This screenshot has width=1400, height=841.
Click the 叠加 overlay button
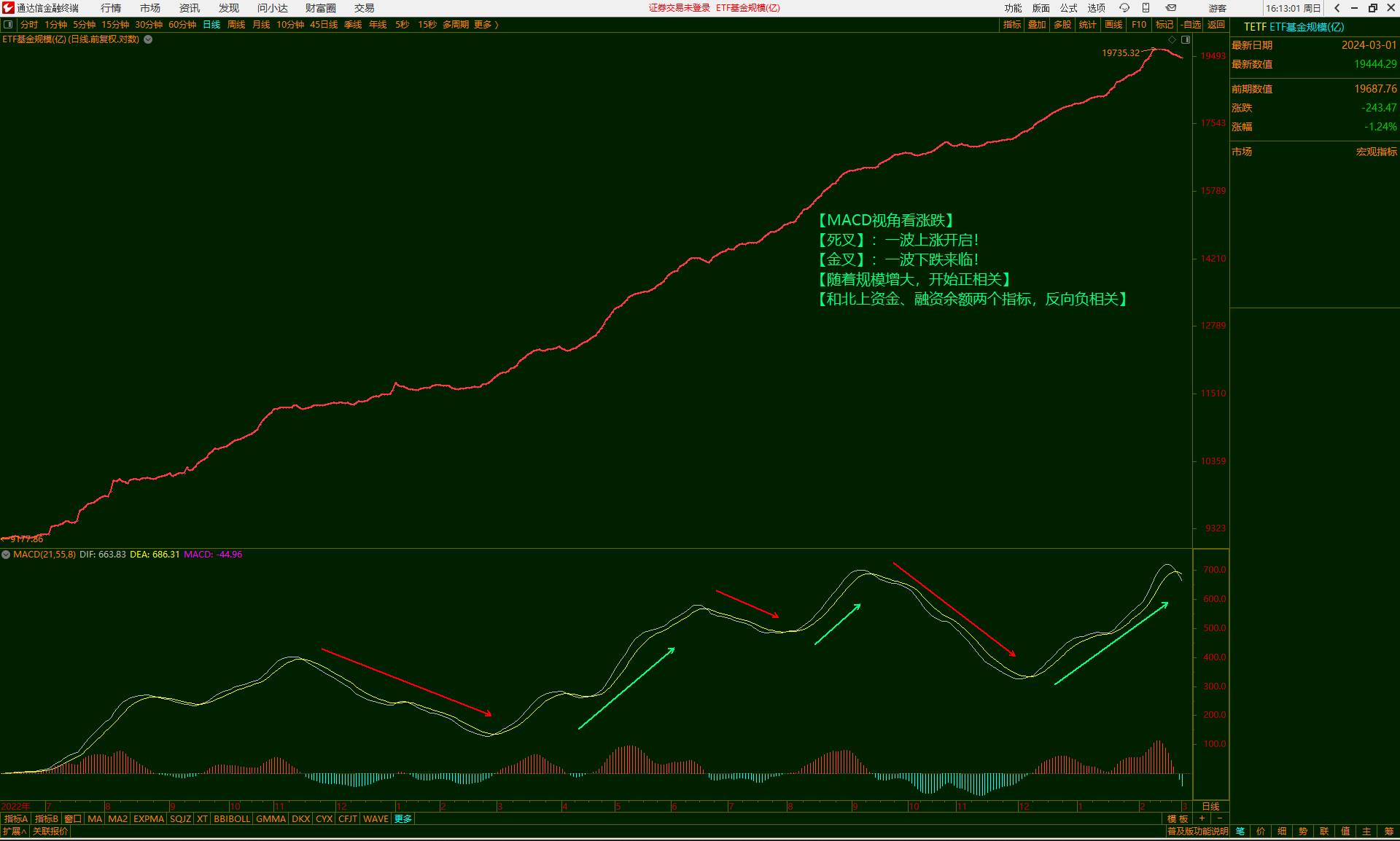click(x=1037, y=25)
